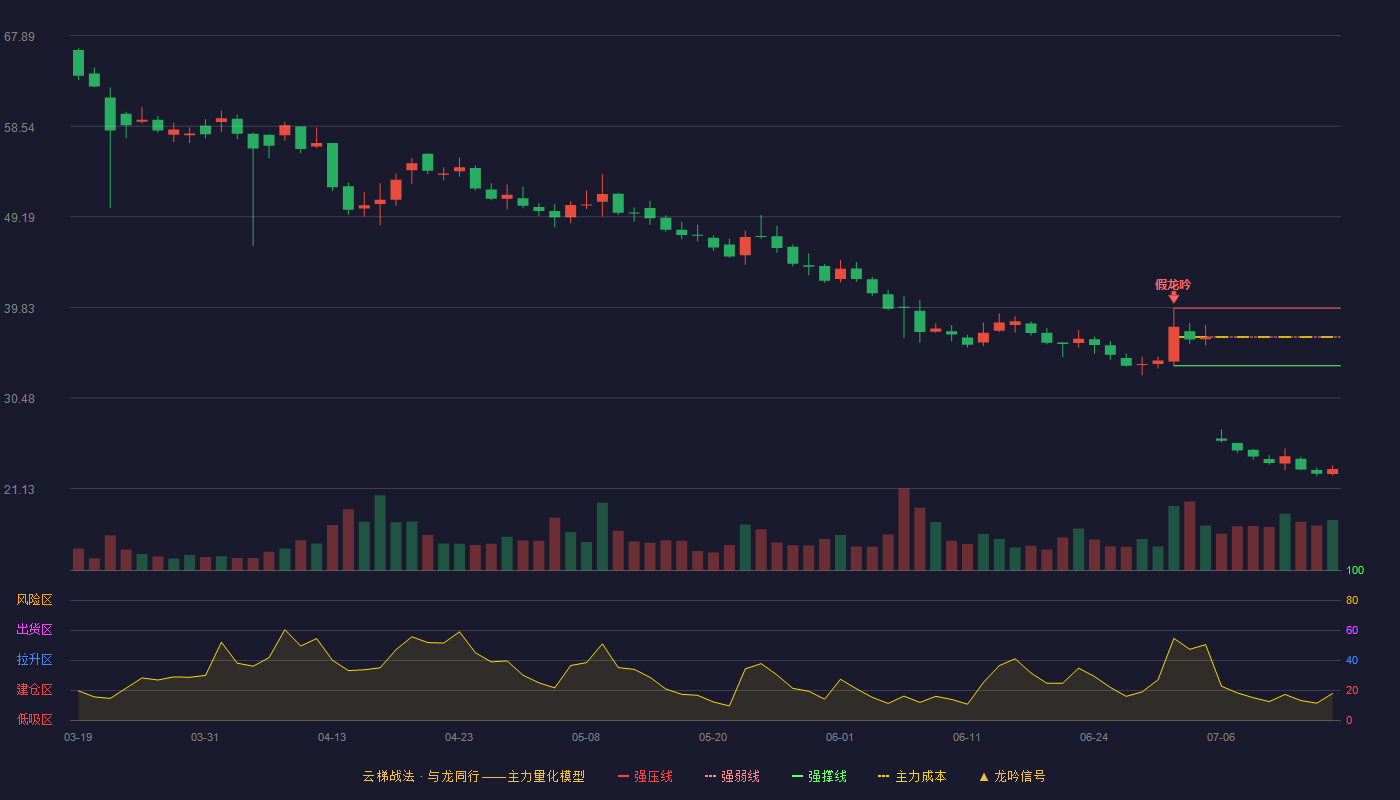Click the 04-23 date label

(x=459, y=737)
